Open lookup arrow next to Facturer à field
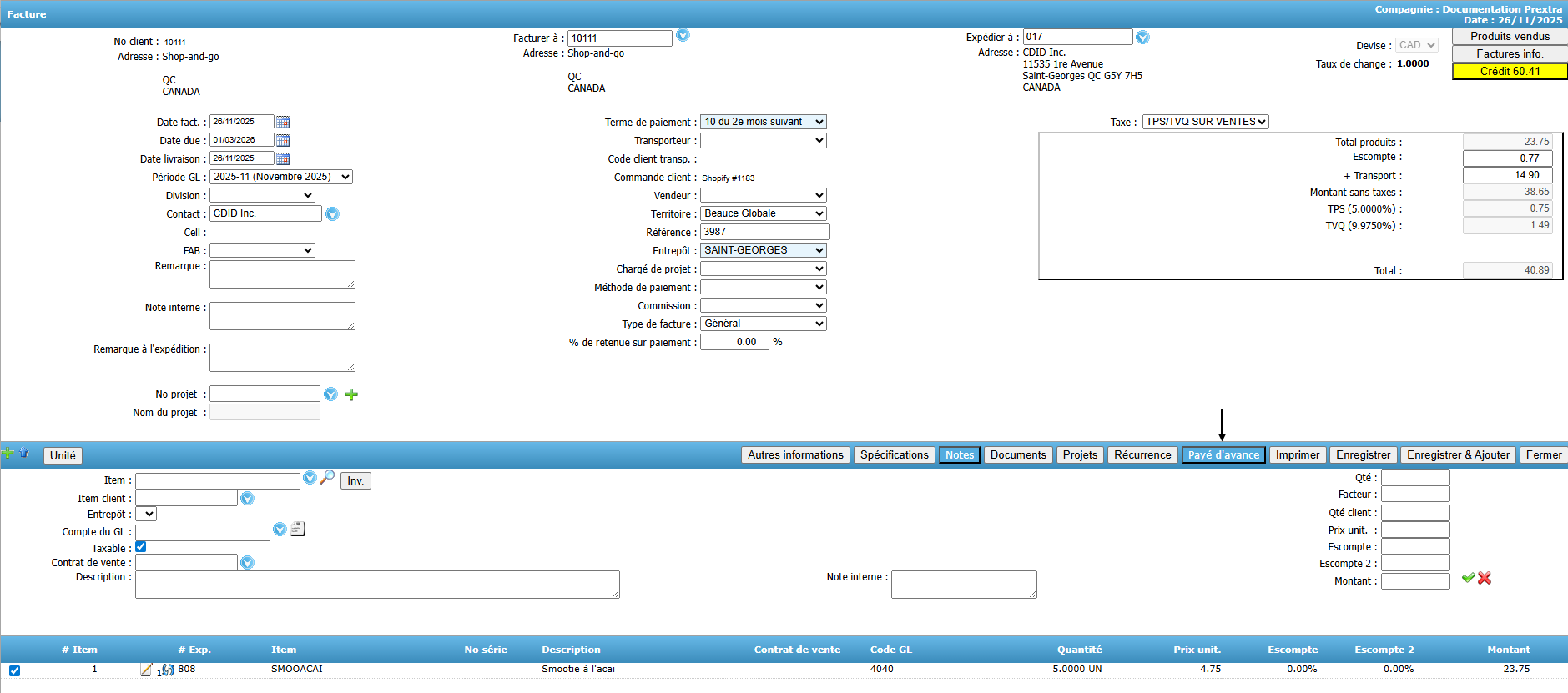 683,35
